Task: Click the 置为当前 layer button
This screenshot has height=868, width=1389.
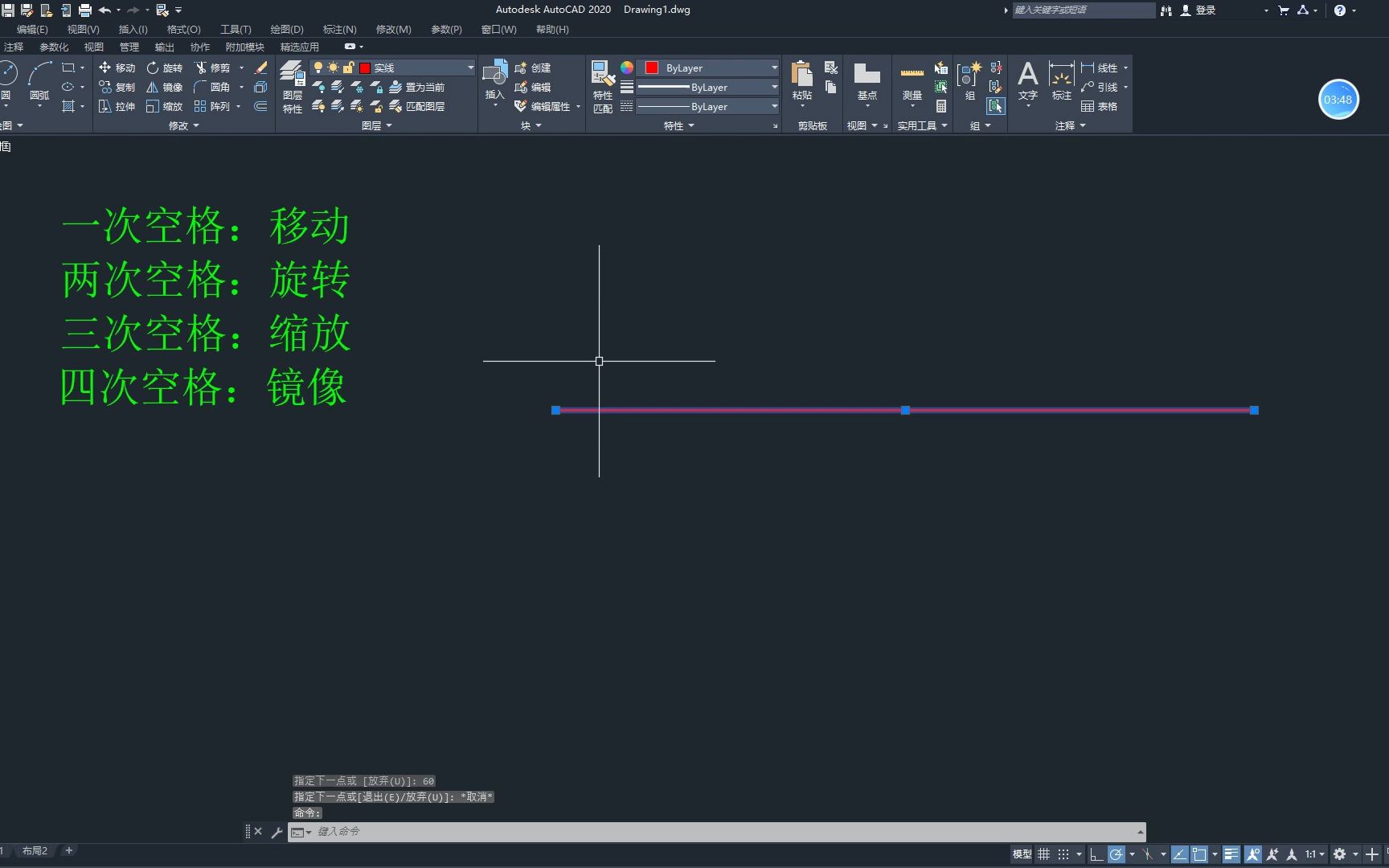Action: [420, 87]
